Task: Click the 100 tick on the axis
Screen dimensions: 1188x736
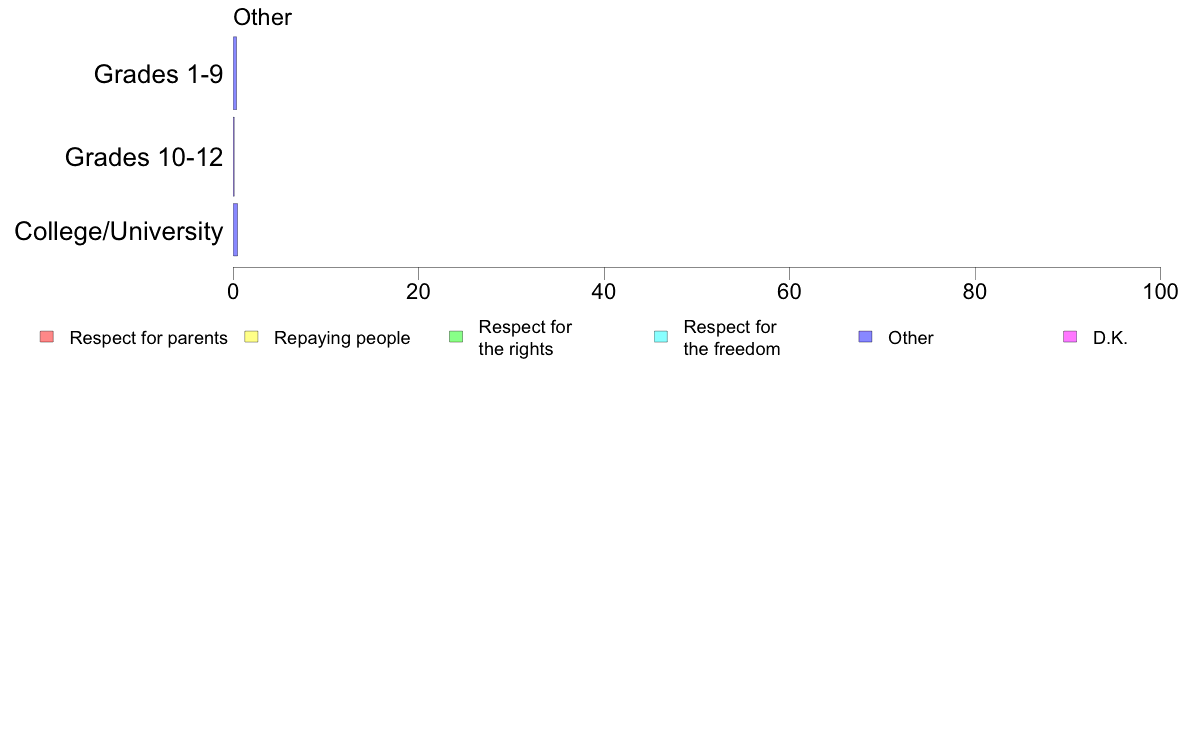Action: pos(1160,292)
